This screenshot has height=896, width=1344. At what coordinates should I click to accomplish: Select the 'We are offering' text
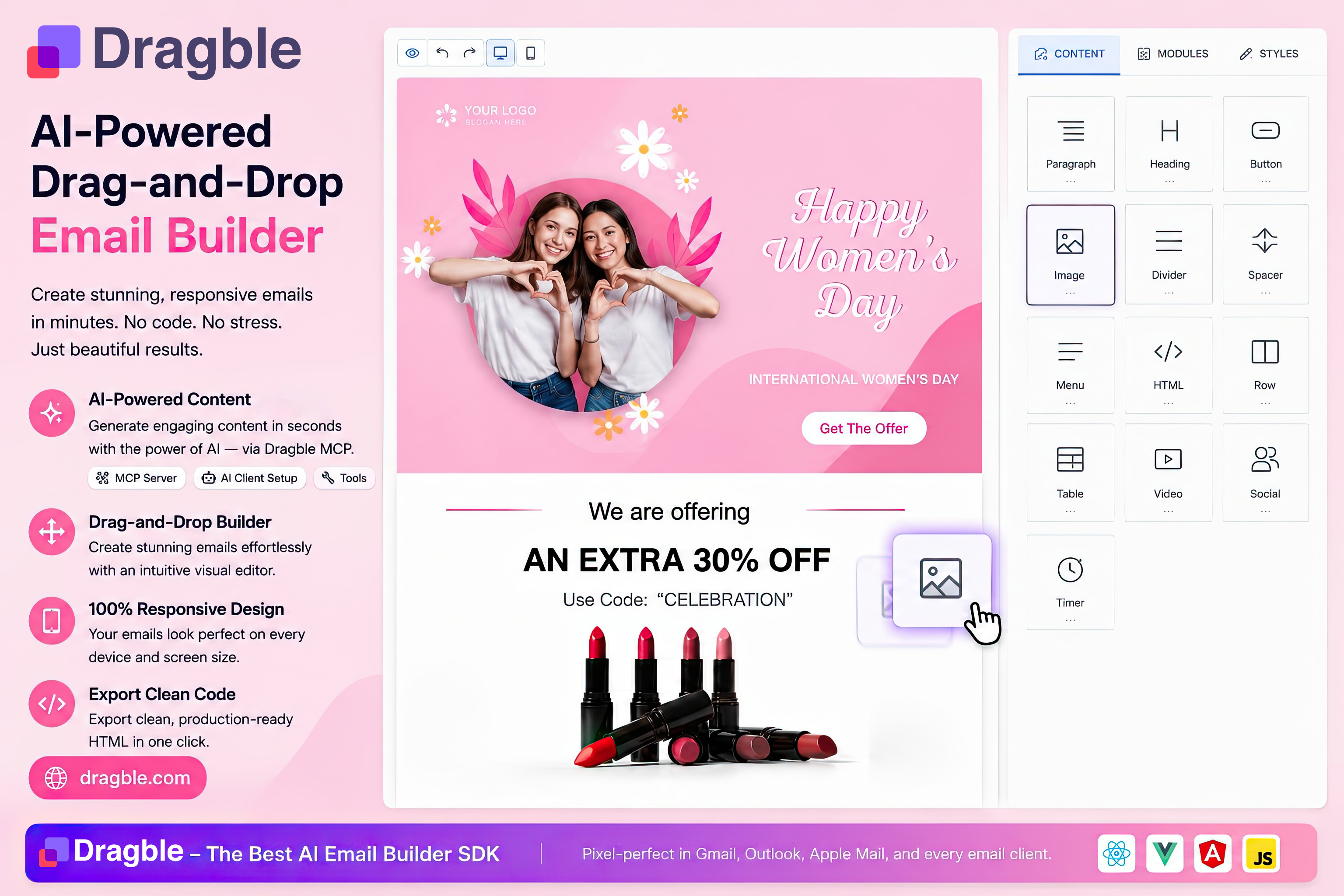click(x=669, y=511)
